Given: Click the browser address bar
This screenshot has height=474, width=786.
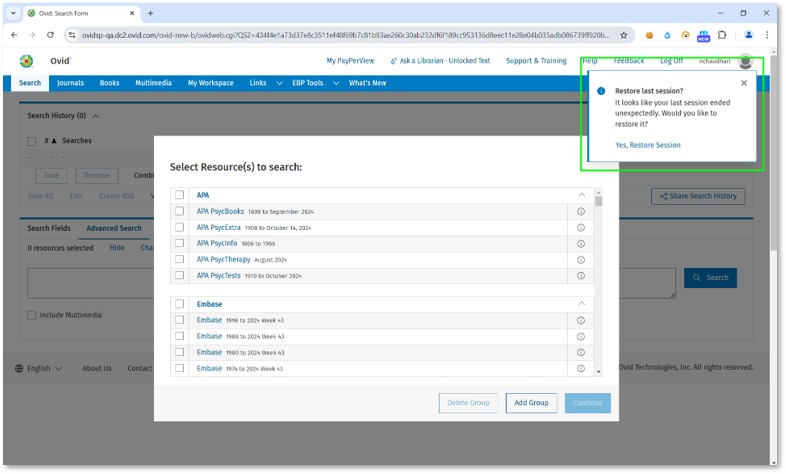Looking at the screenshot, I should coord(345,35).
